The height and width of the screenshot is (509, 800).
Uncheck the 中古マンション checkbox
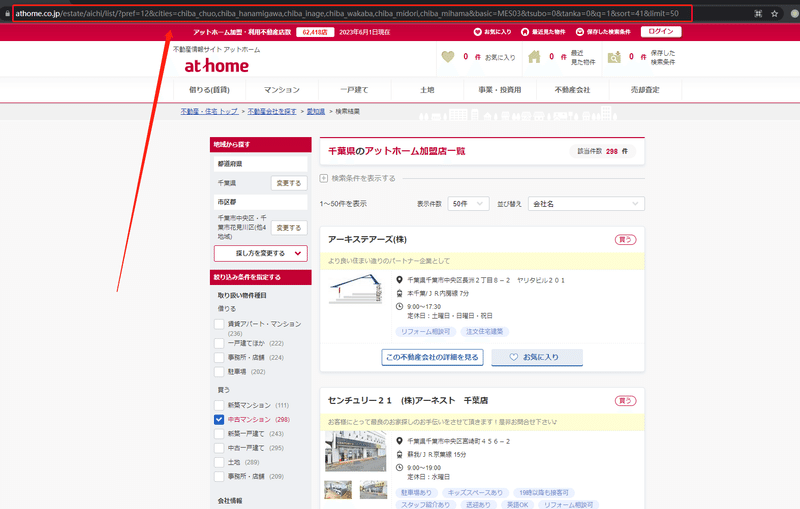pos(219,420)
